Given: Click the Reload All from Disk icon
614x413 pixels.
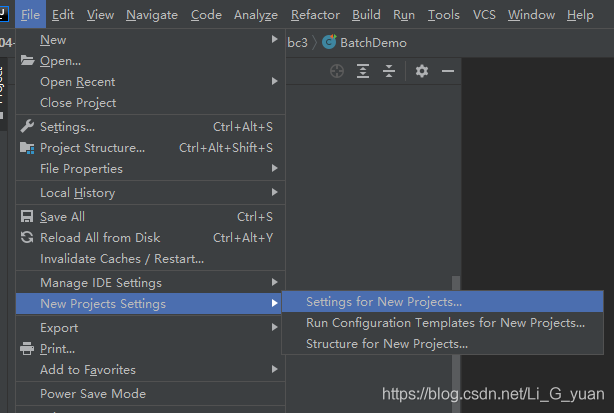Looking at the screenshot, I should pyautogui.click(x=27, y=237).
